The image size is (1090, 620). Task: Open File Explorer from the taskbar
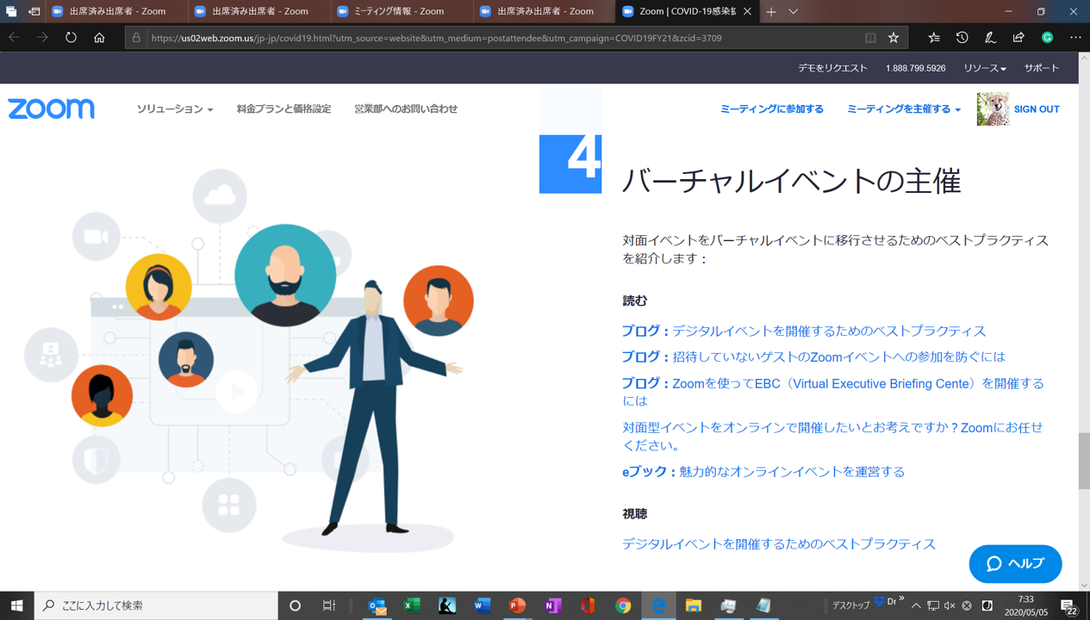pyautogui.click(x=693, y=605)
